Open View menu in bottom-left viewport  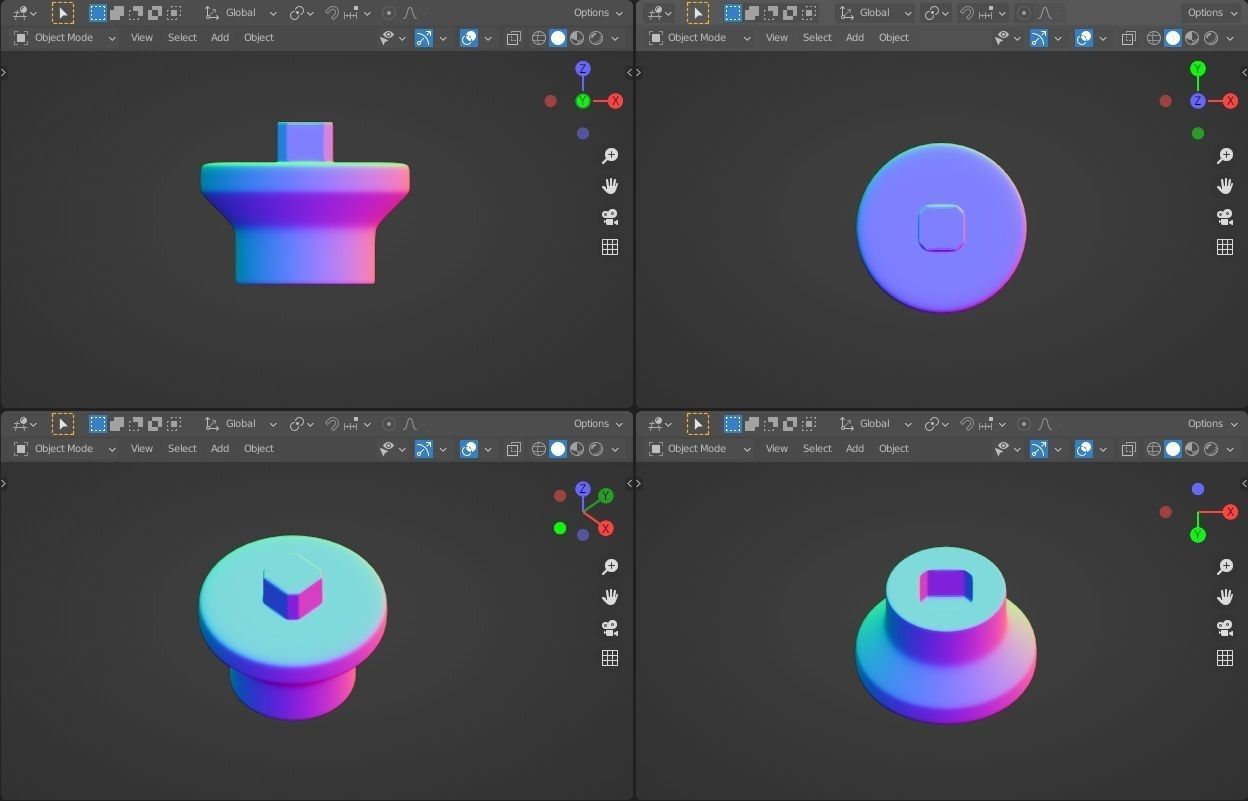142,449
